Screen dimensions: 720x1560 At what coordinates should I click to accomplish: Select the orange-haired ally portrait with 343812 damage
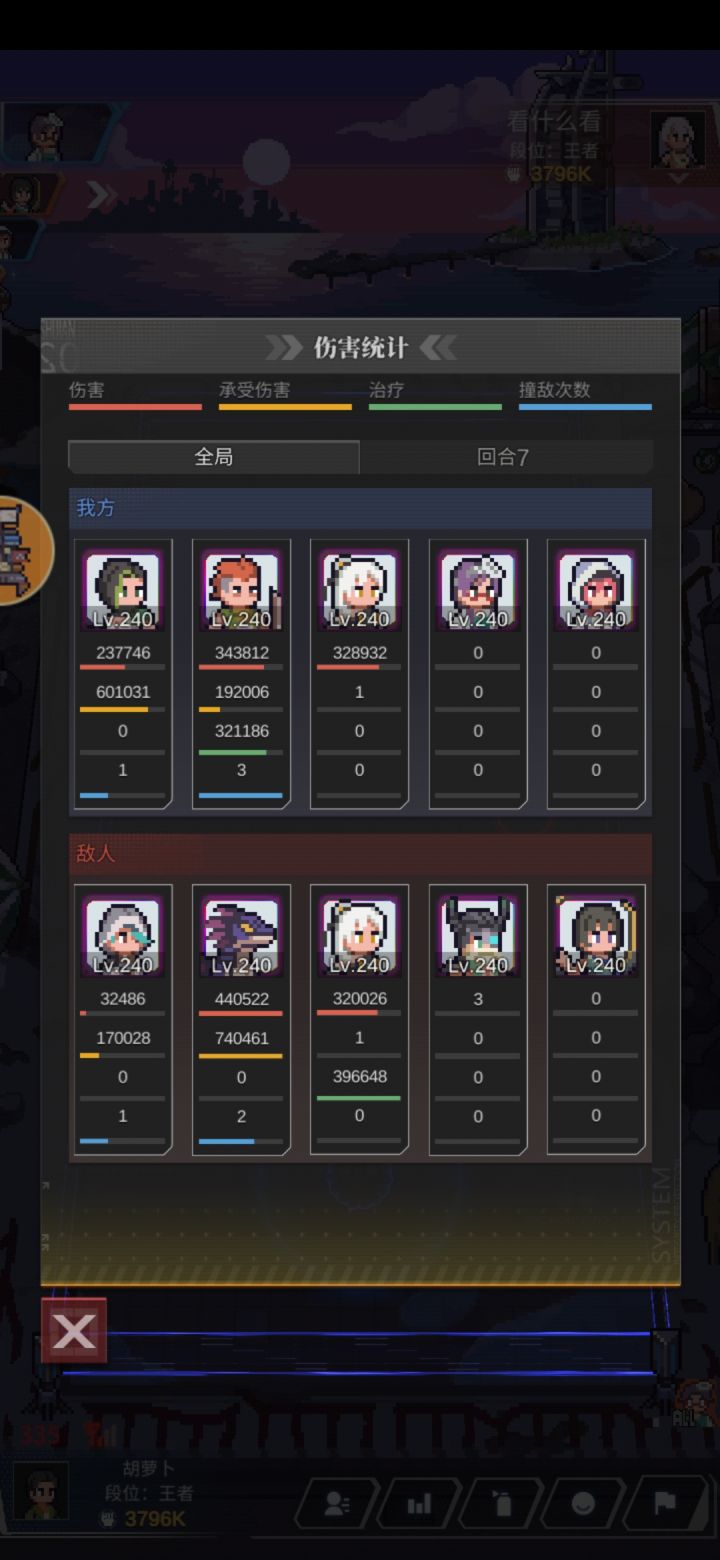pos(241,591)
